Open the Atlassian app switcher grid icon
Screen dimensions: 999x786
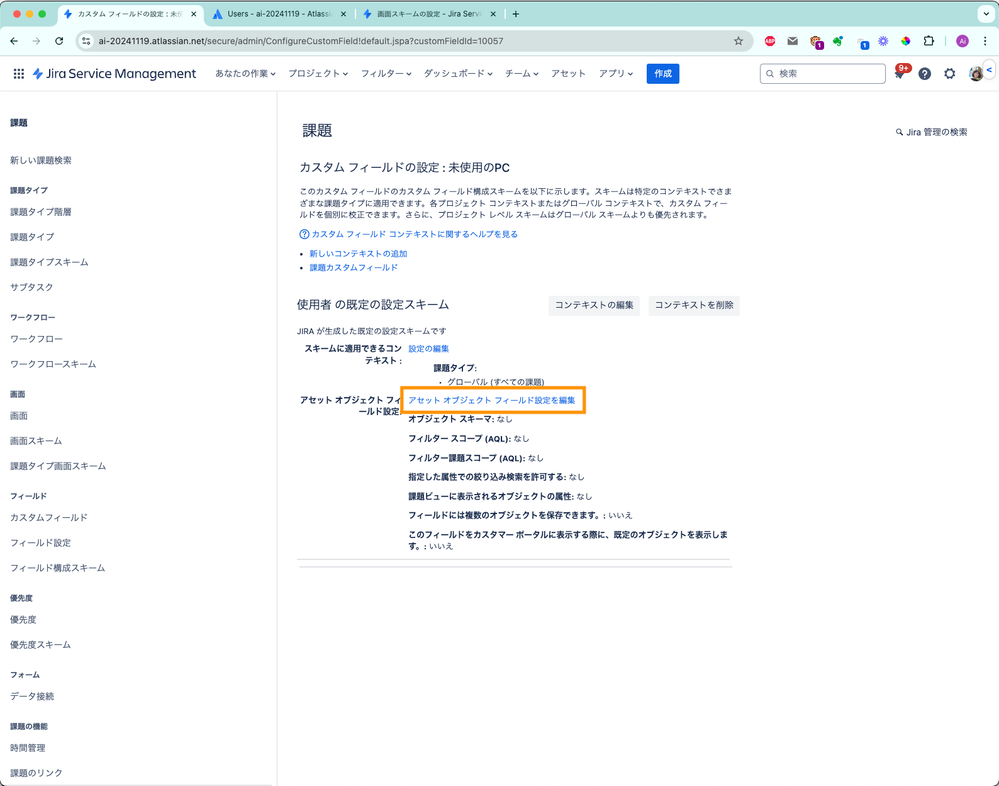point(18,73)
